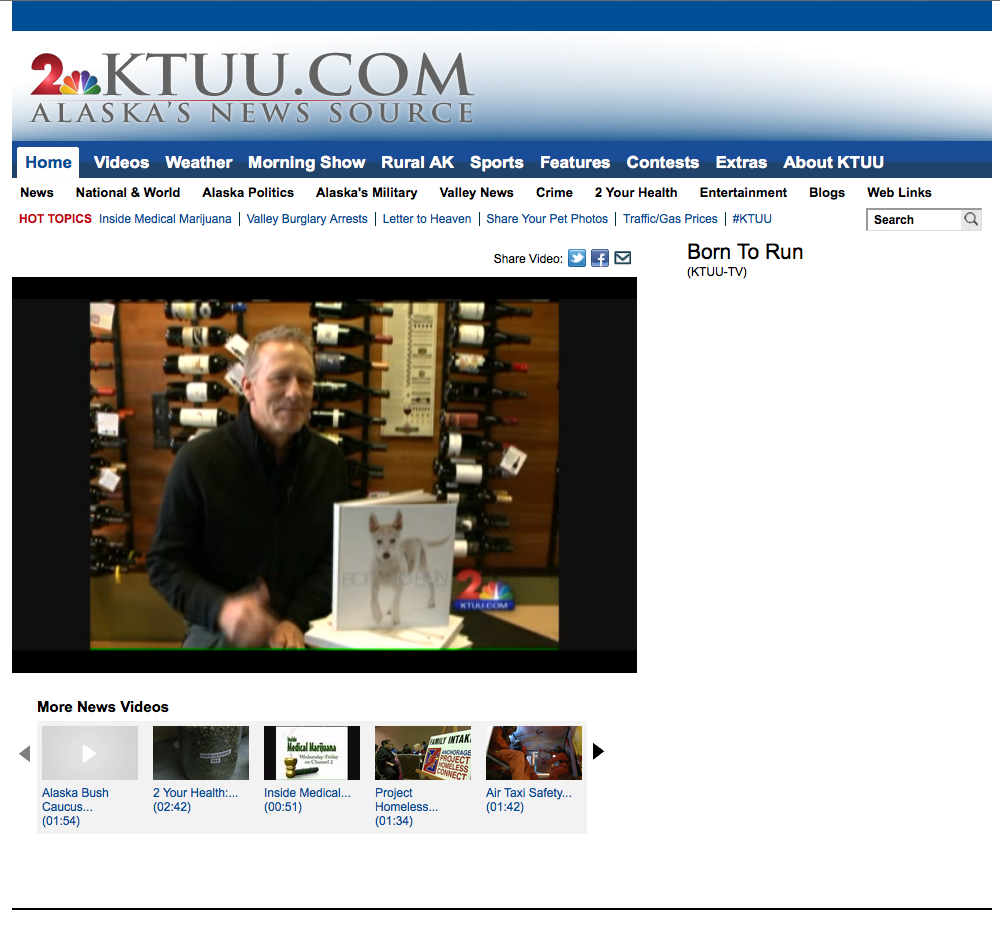Screen dimensions: 1000x925
Task: Share the video on Twitter
Action: tap(577, 258)
